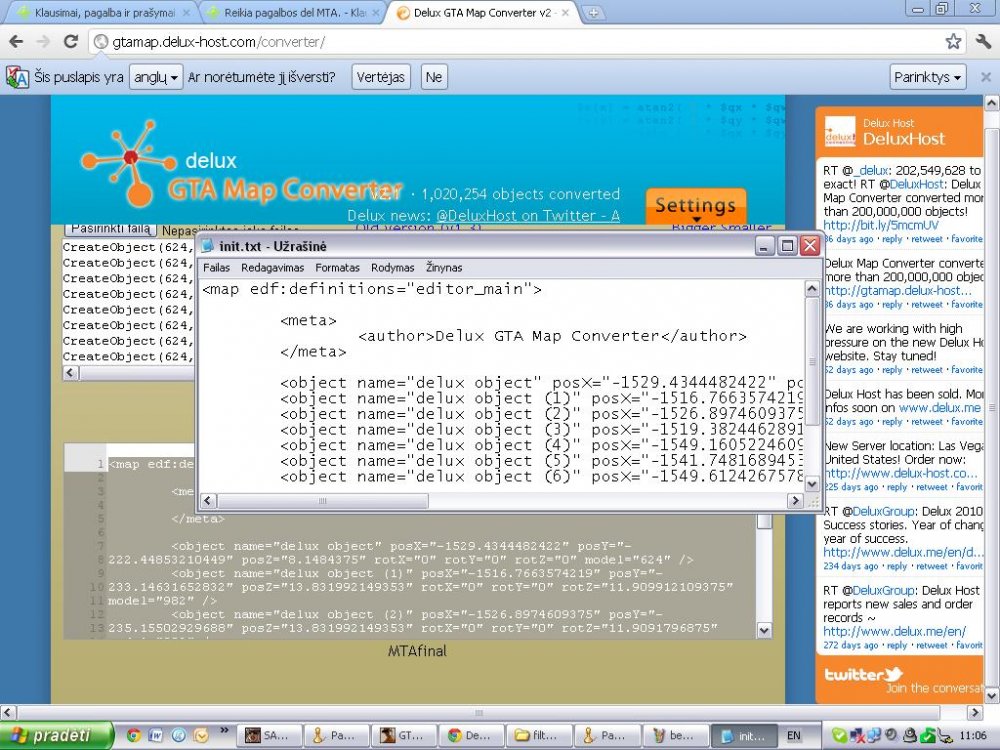Open the Failas menu in Notepad
The width and height of the screenshot is (1000, 750).
pos(216,268)
